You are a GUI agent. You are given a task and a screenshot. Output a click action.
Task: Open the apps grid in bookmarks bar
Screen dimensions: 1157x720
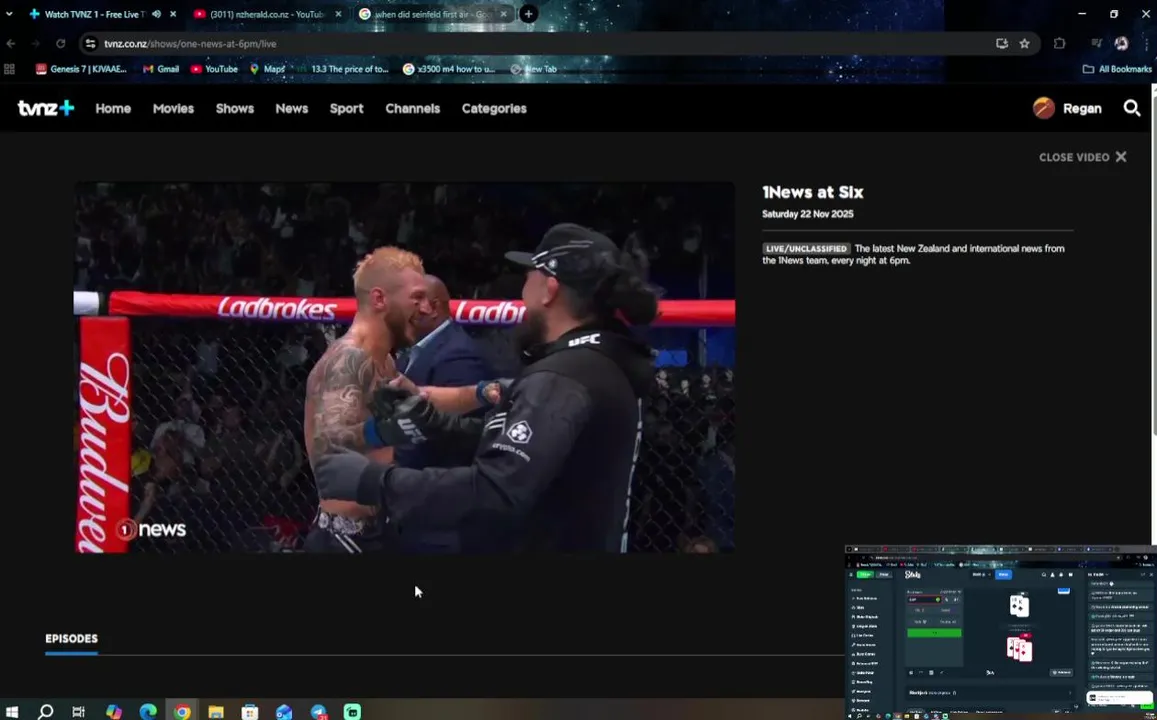tap(10, 69)
